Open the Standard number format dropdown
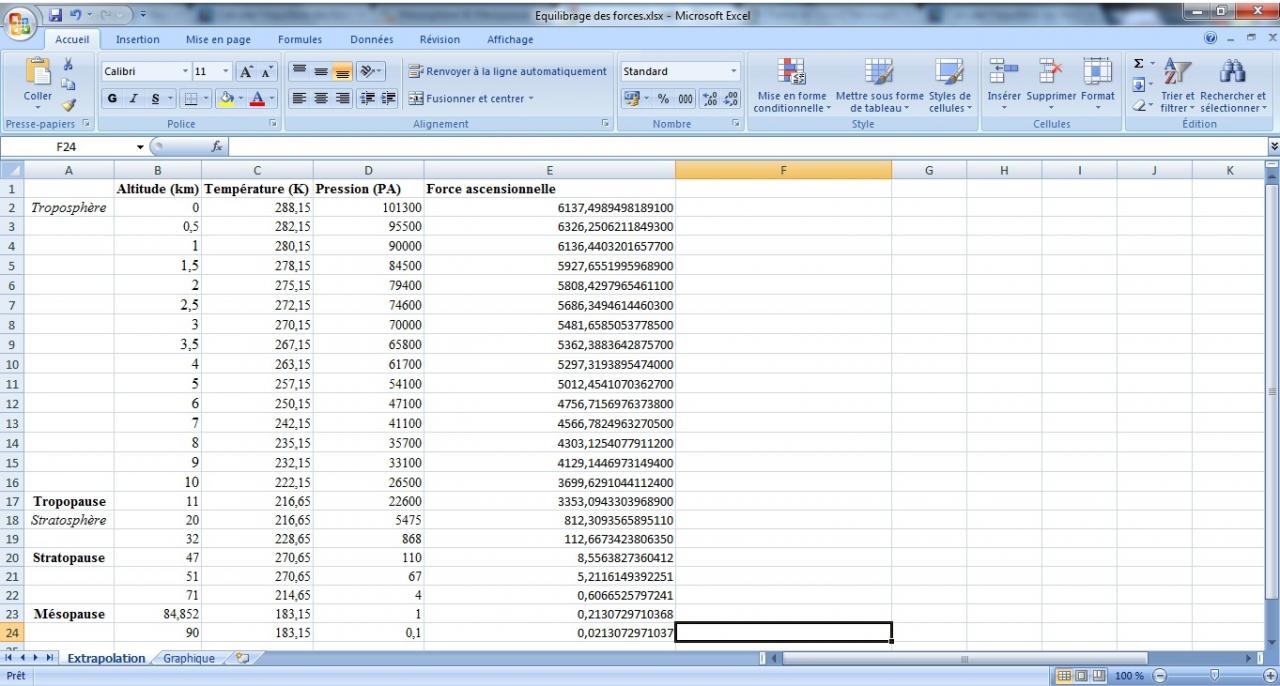Image resolution: width=1280 pixels, height=686 pixels. [733, 72]
